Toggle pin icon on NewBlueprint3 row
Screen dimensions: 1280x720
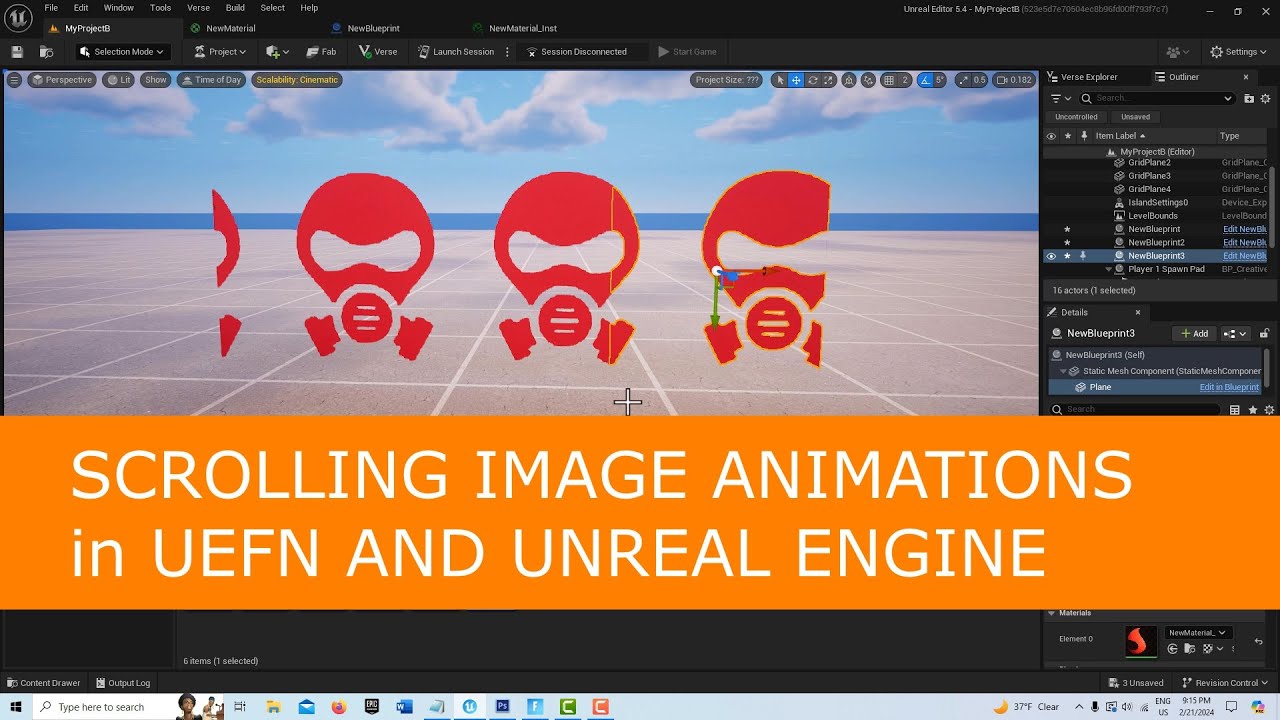pyautogui.click(x=1083, y=256)
